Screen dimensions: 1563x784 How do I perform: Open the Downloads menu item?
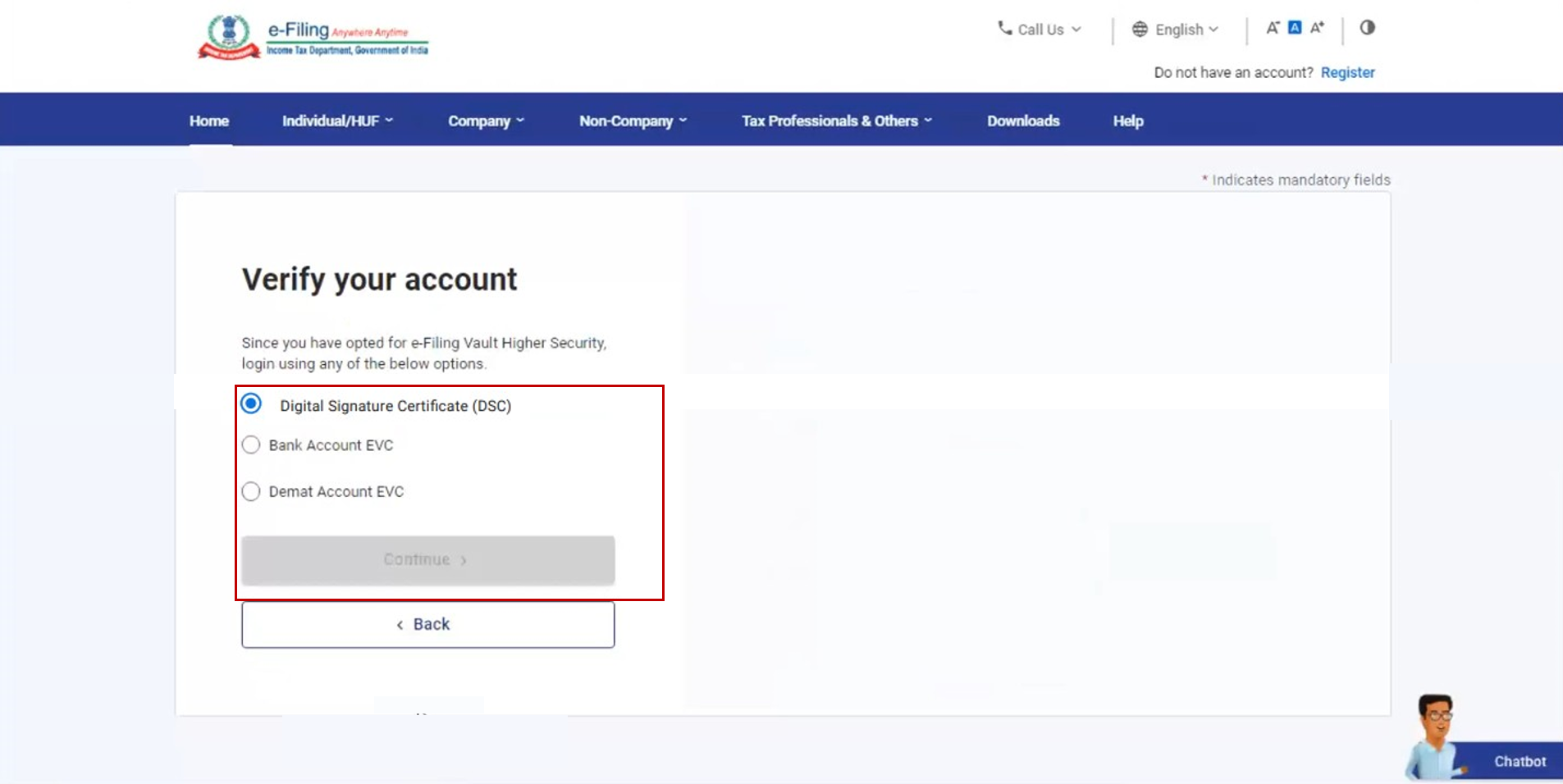coord(1023,121)
